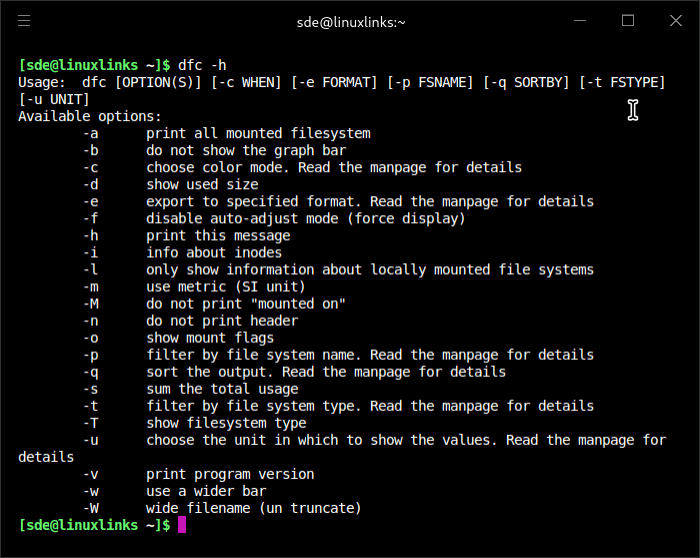
Task: Click the '-M' option flag
Action: click(x=91, y=304)
